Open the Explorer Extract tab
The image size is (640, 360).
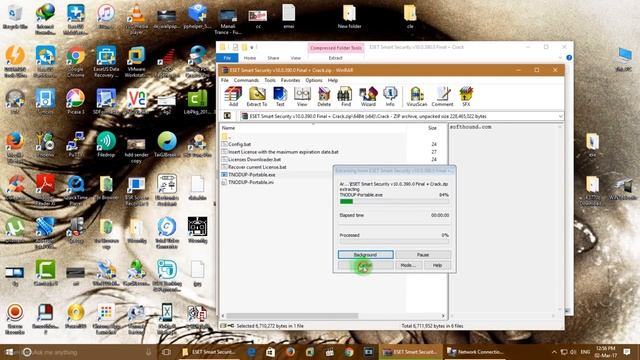[335, 58]
